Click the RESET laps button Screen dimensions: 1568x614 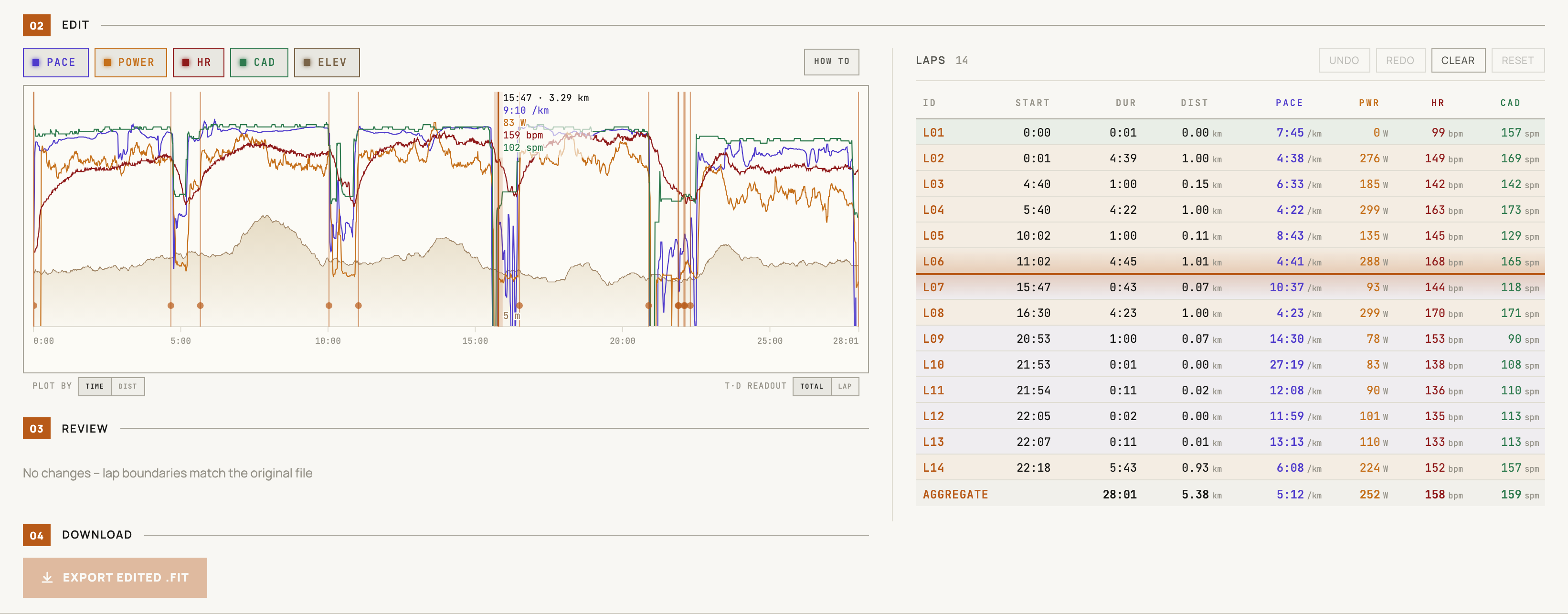point(1517,60)
